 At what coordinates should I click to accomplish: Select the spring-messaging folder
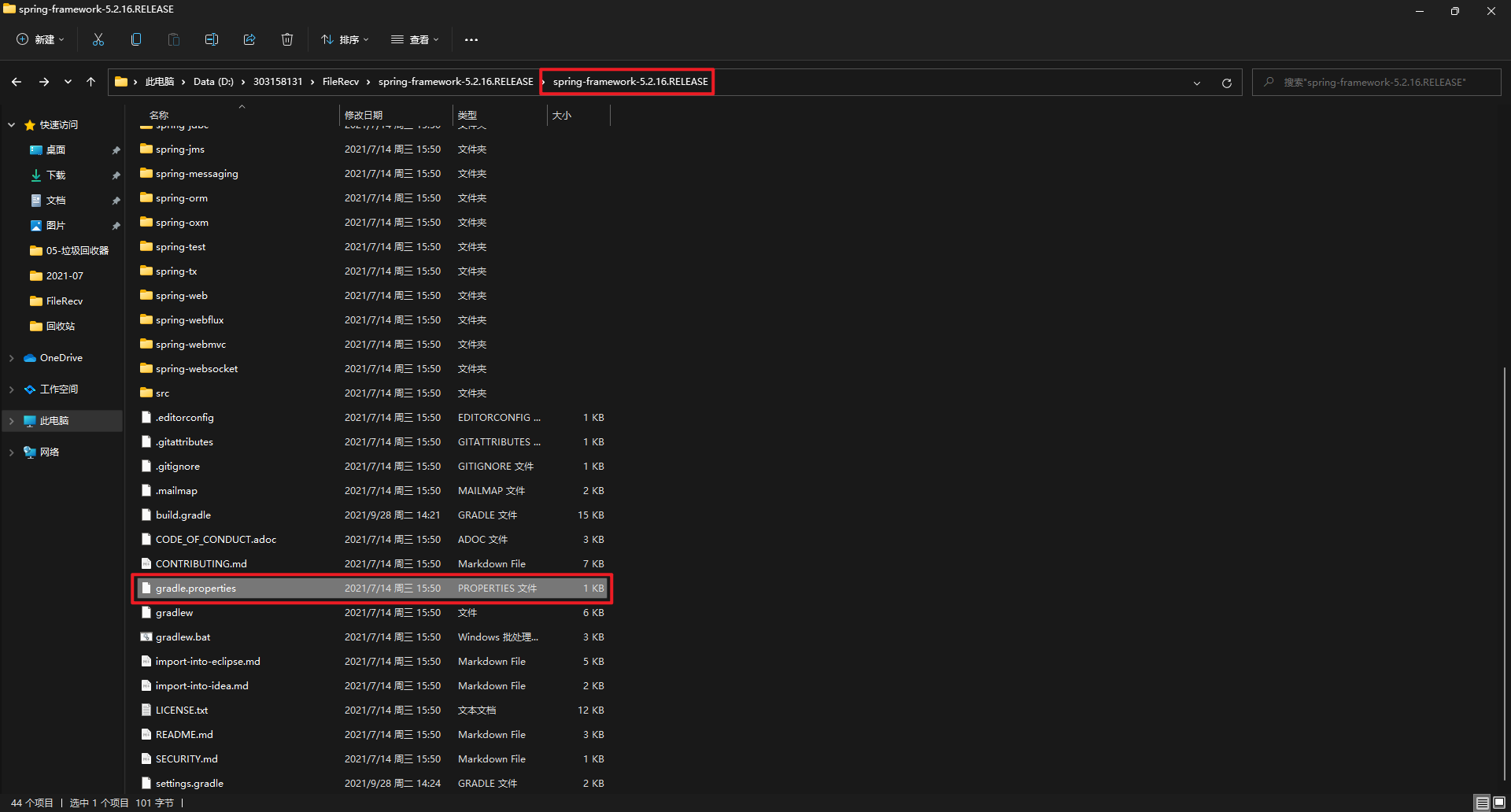point(372,173)
